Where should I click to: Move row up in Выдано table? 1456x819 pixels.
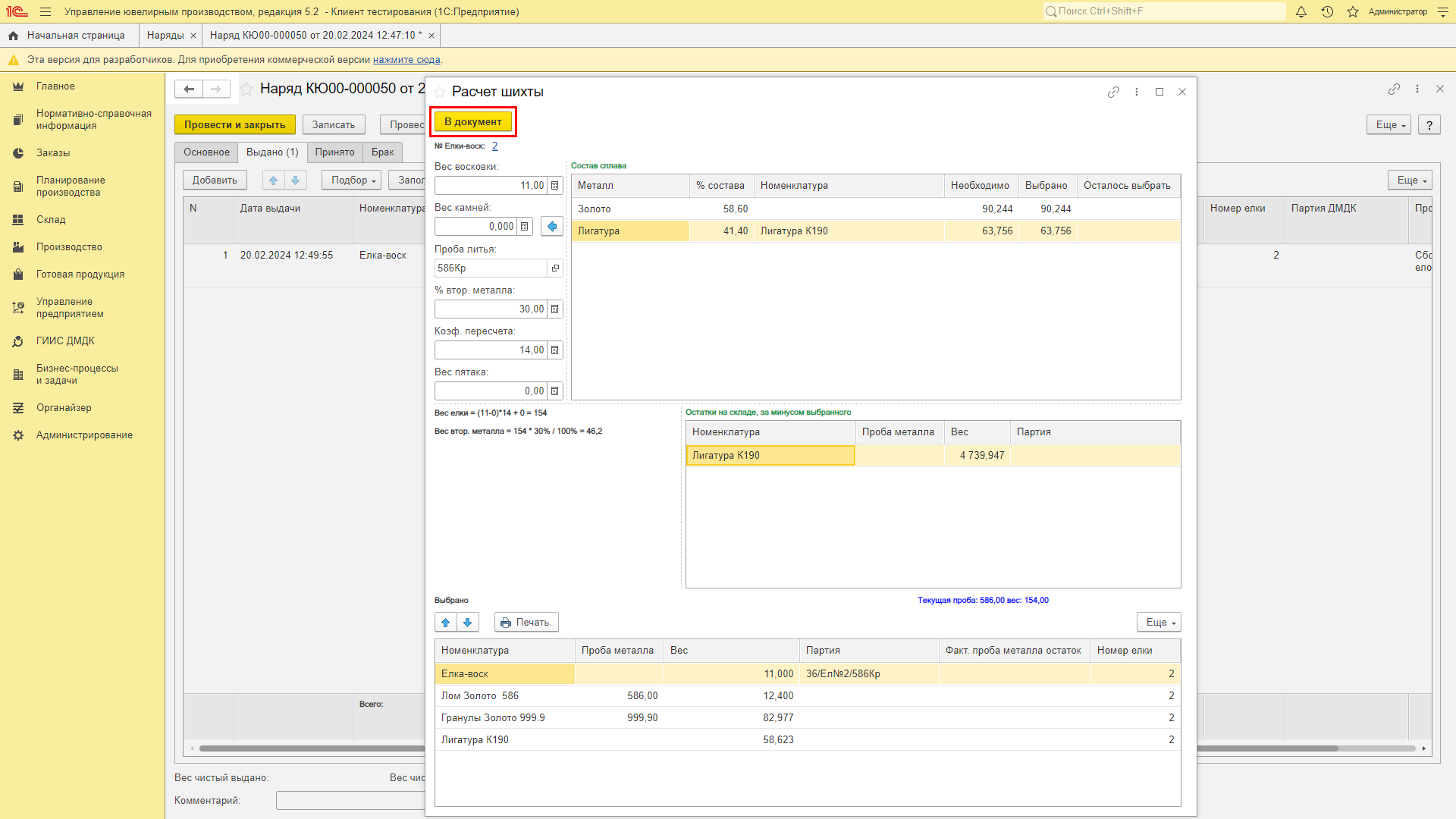coord(274,180)
